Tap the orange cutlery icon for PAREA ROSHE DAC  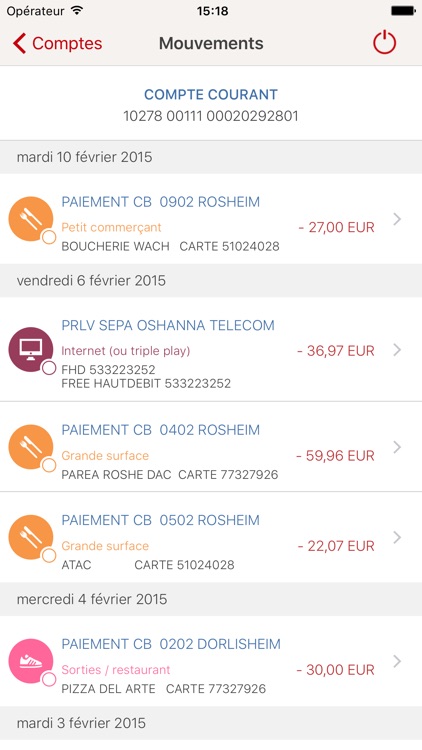(x=31, y=447)
